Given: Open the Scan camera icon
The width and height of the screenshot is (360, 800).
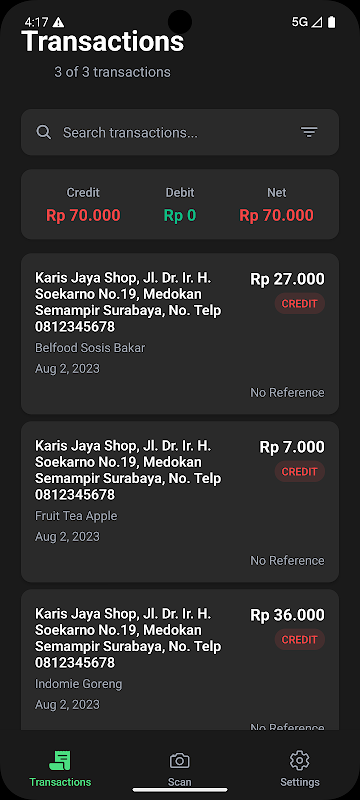Looking at the screenshot, I should click(x=179, y=761).
